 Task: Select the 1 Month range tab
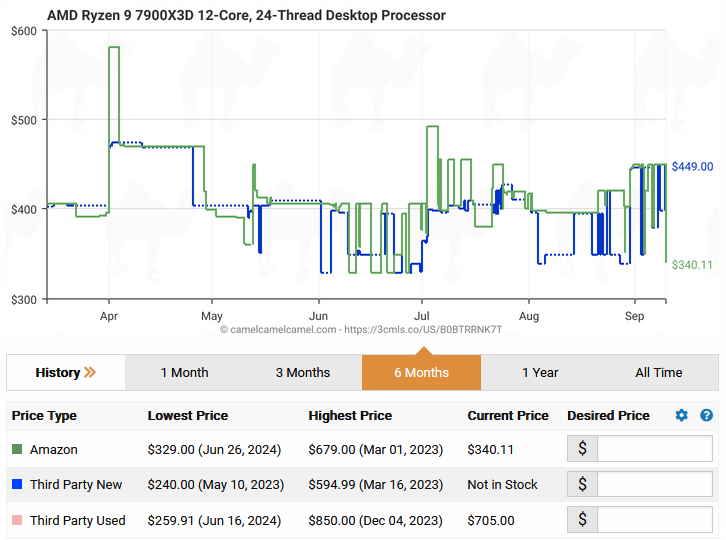[184, 373]
